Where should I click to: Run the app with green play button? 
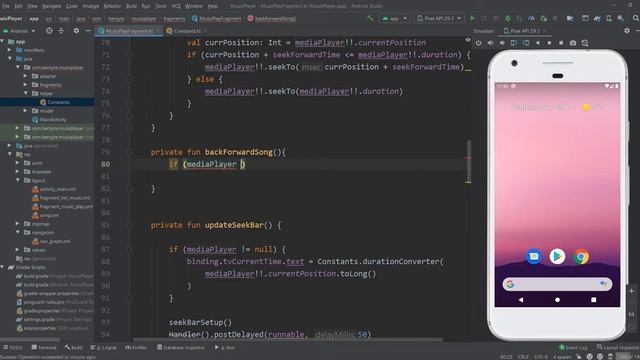point(472,18)
